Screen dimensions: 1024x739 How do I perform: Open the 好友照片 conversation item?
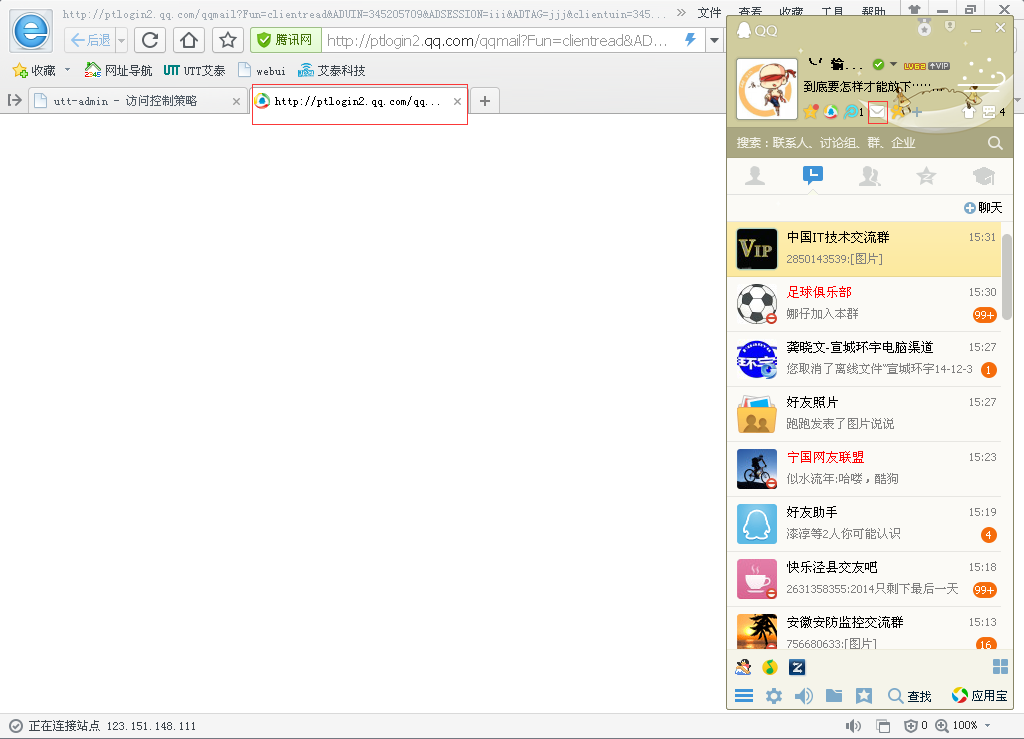pyautogui.click(x=864, y=414)
